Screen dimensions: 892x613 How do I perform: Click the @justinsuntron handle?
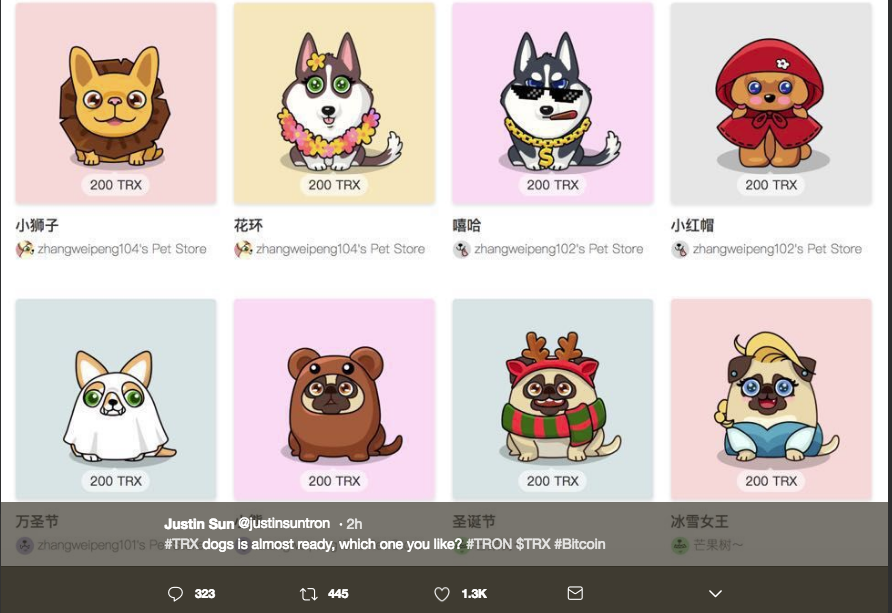284,523
